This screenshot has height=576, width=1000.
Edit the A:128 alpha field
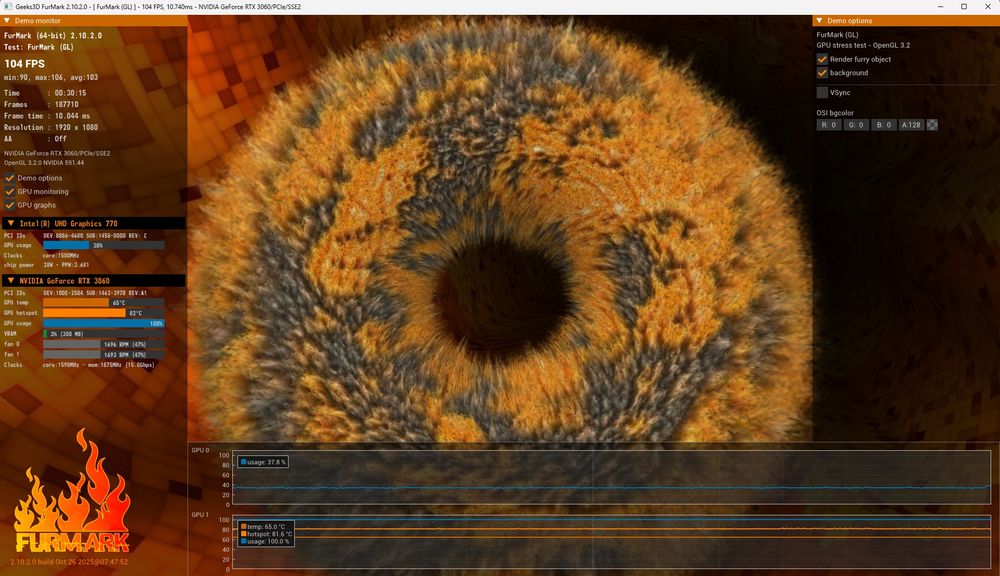911,125
